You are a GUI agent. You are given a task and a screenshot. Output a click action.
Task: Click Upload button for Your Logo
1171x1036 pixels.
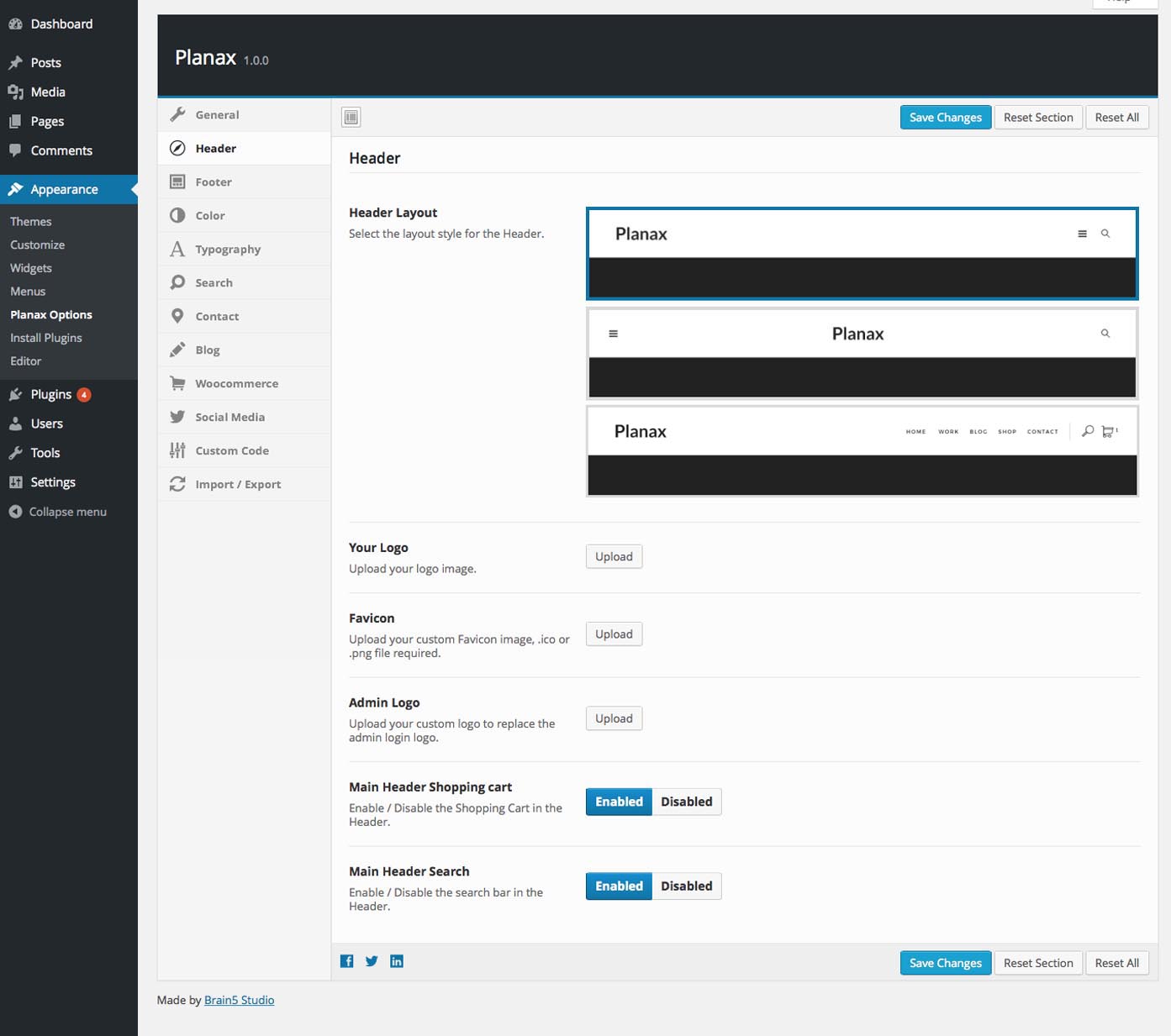(614, 556)
